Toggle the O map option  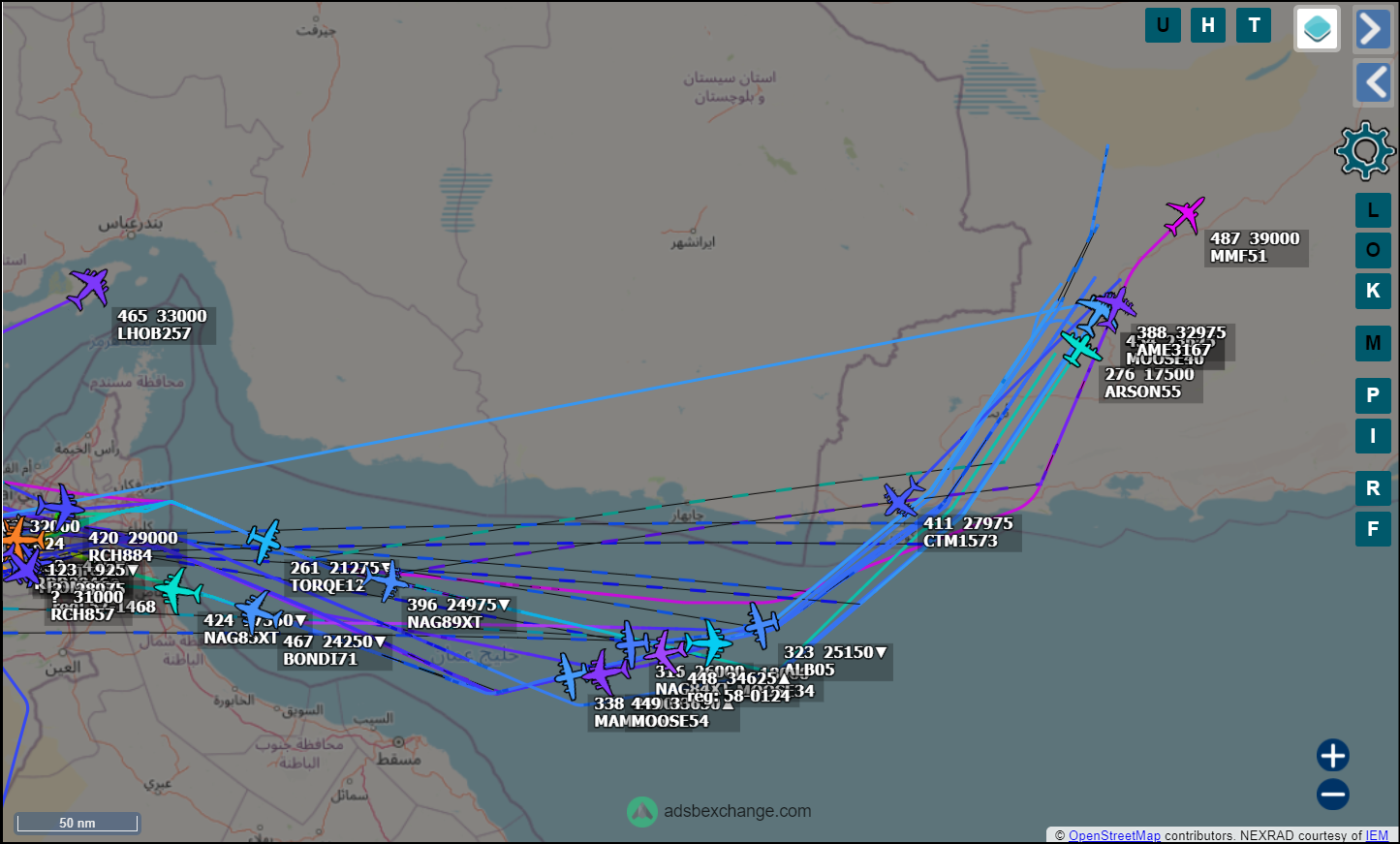tap(1373, 250)
